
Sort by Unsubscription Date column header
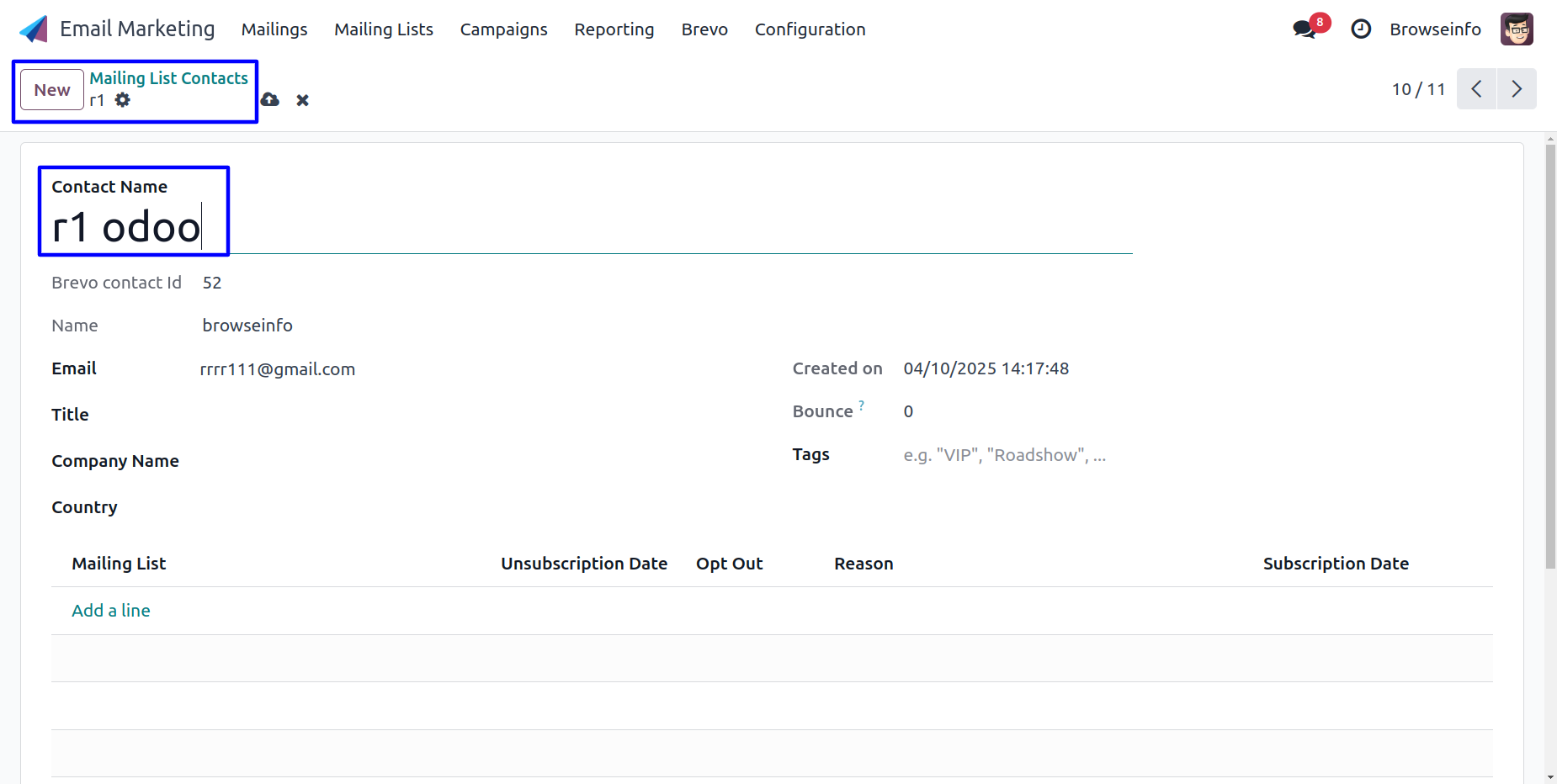[584, 564]
